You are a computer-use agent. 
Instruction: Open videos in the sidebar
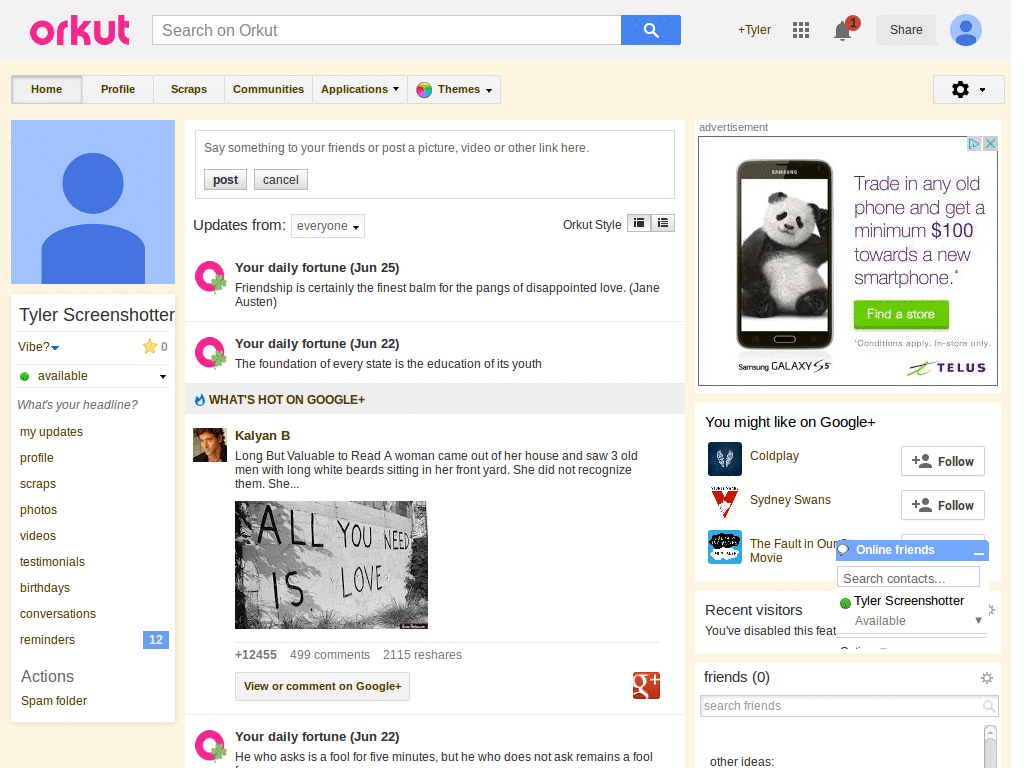38,536
